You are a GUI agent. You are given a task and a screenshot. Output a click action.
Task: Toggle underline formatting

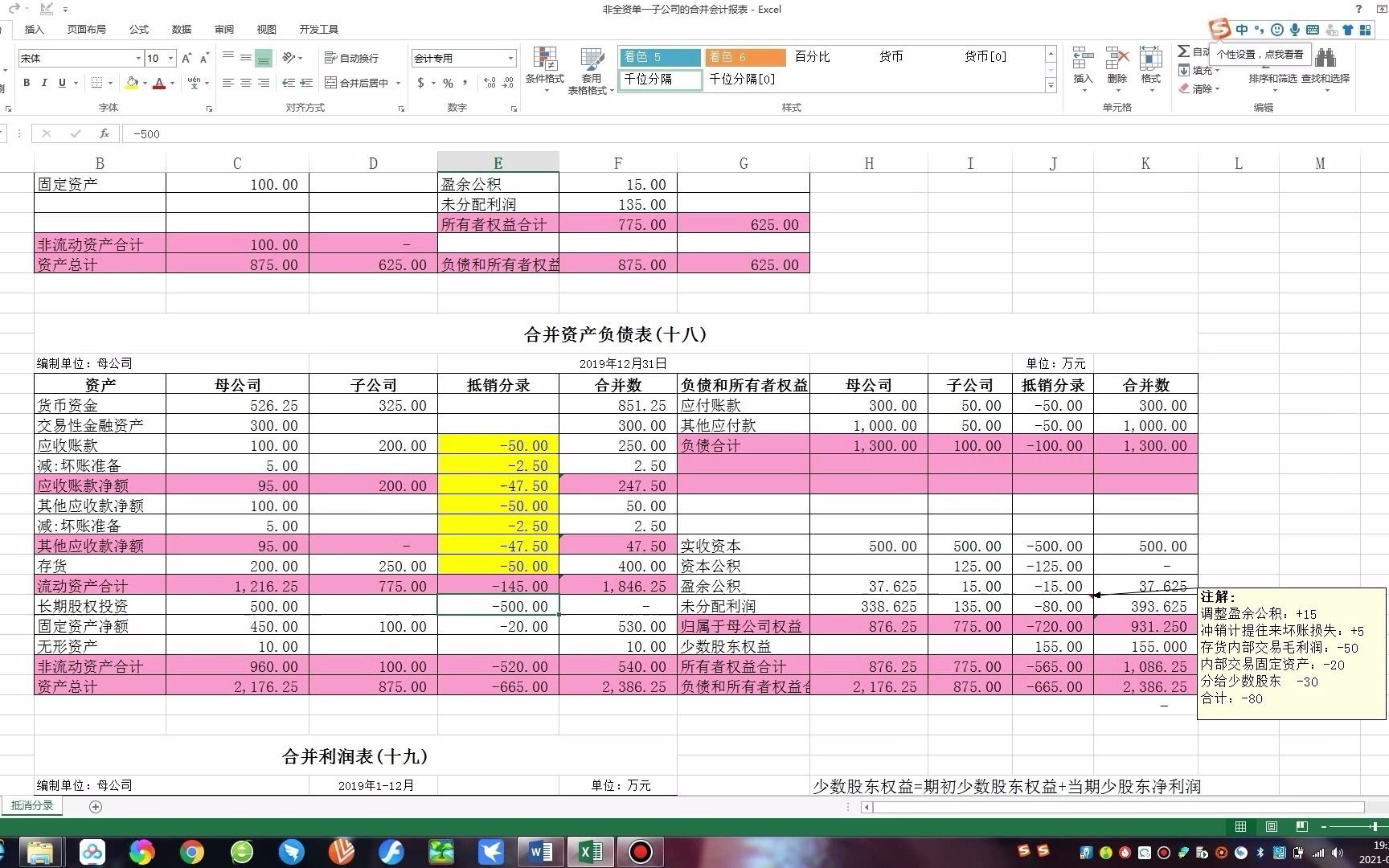coord(62,83)
